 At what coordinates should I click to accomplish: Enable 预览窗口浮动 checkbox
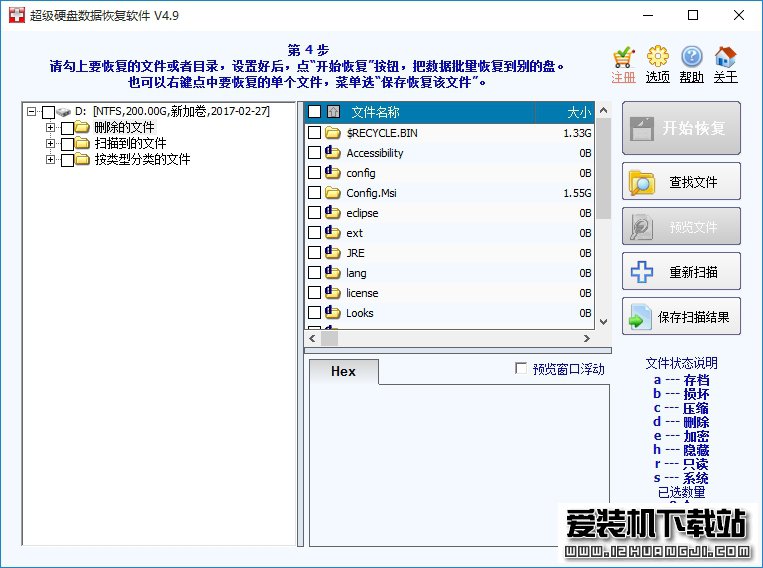click(x=521, y=368)
